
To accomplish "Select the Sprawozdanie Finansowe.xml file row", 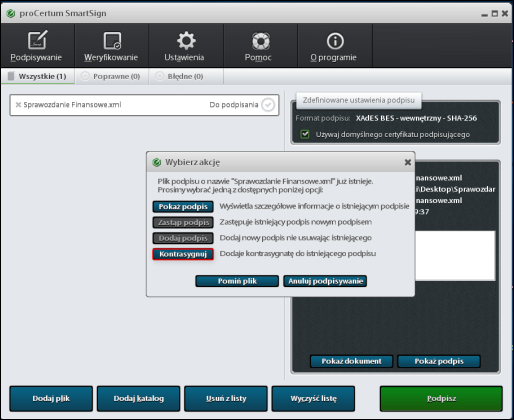I will 144,105.
